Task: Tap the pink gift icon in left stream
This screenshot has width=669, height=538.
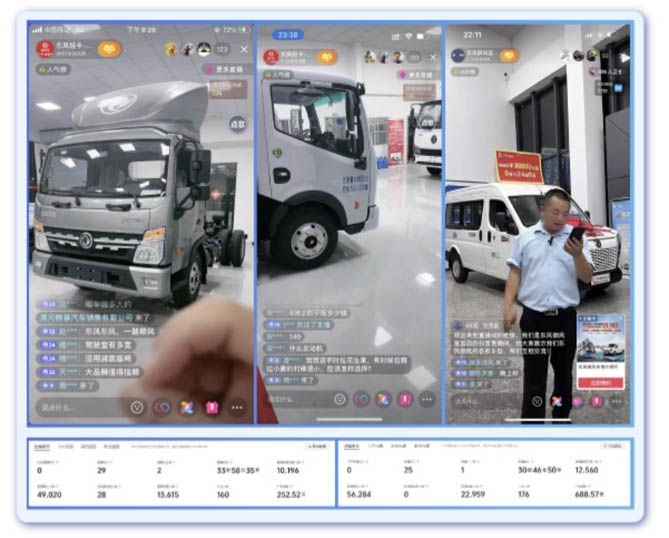Action: 212,408
